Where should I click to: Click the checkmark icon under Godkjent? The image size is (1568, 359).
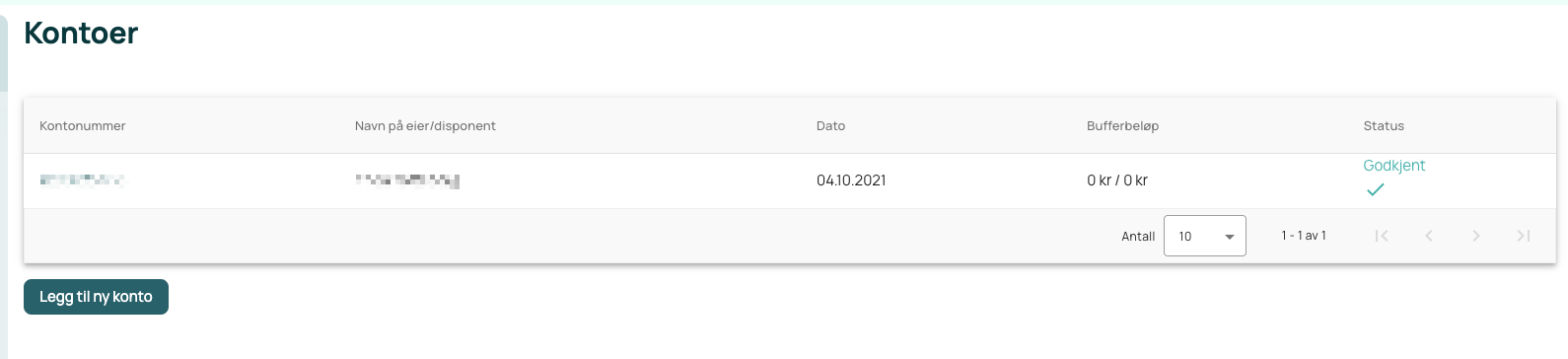[1376, 189]
